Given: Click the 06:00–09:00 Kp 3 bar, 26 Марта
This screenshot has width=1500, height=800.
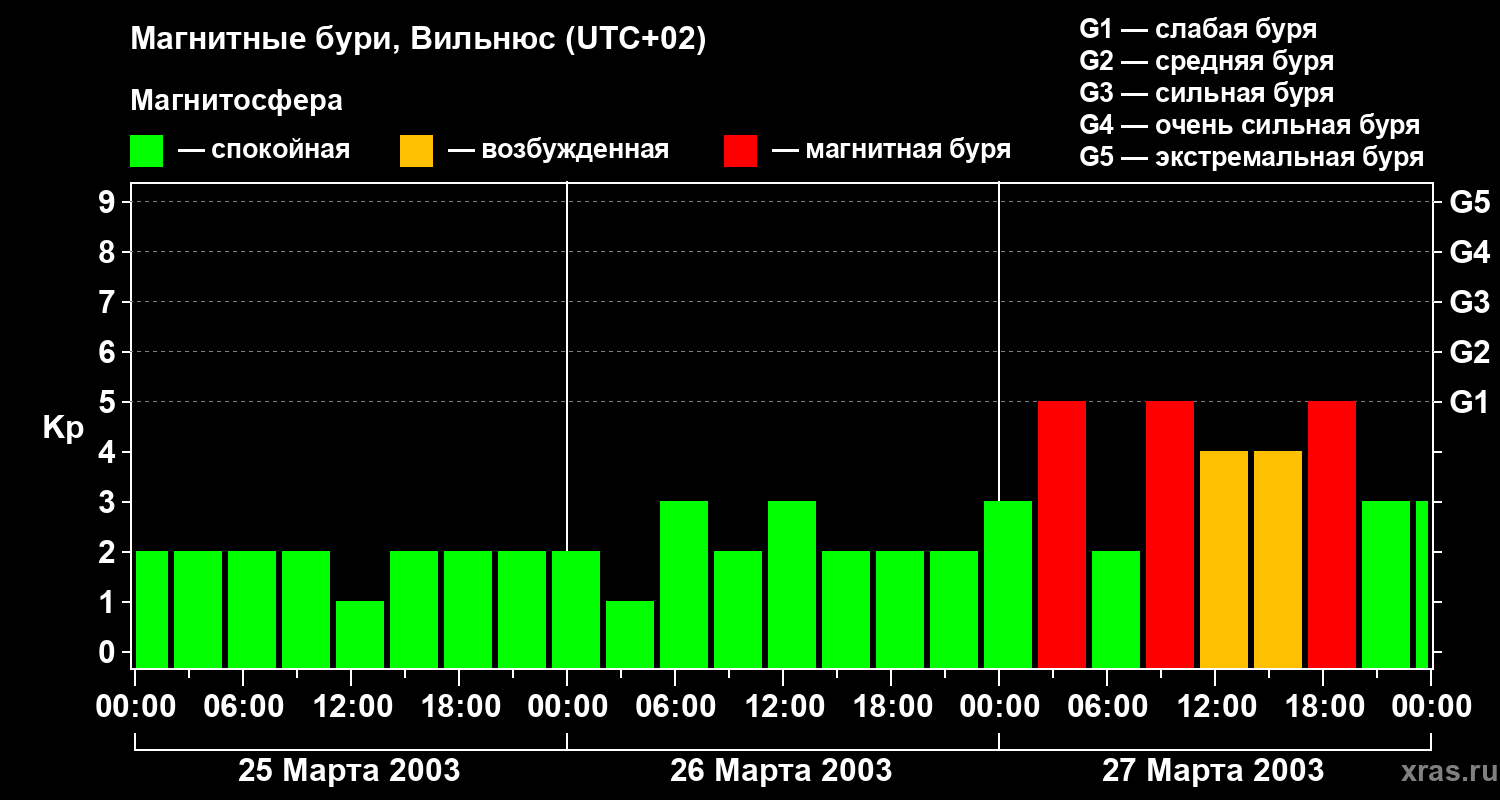Looking at the screenshot, I should [684, 584].
